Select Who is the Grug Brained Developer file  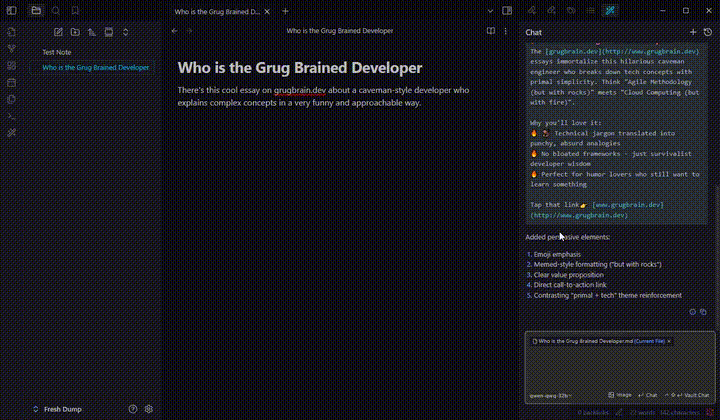coord(92,67)
